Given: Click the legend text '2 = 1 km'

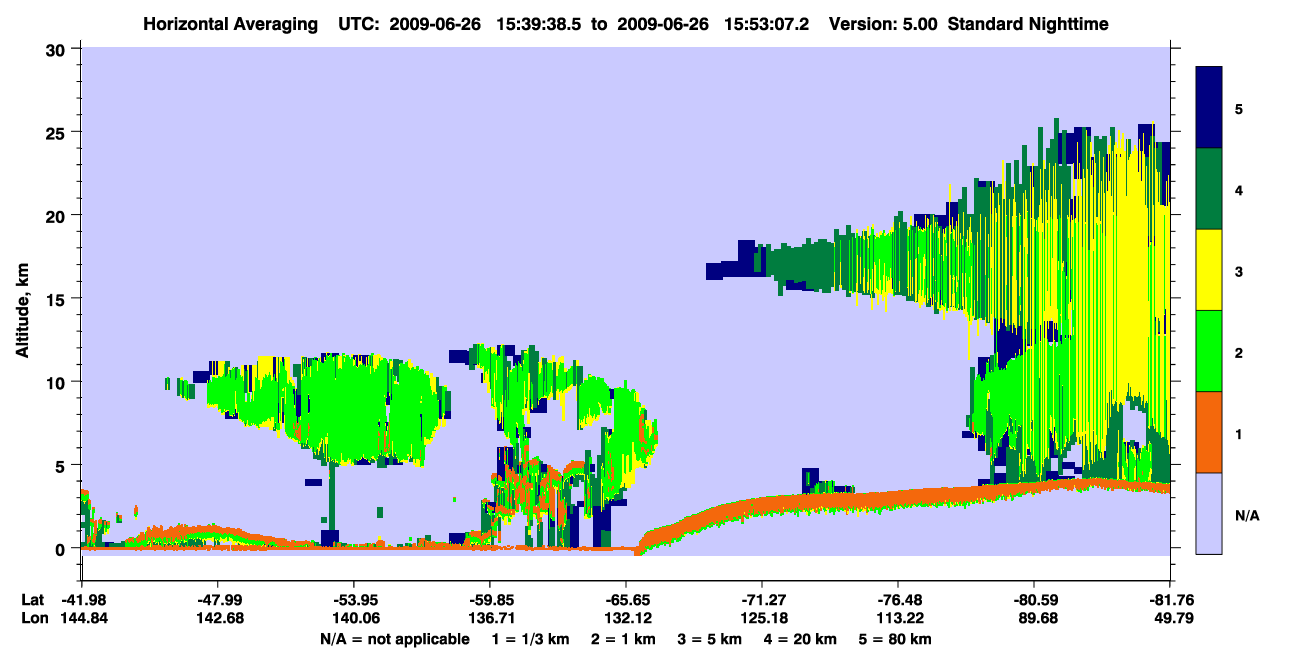Looking at the screenshot, I should (622, 638).
